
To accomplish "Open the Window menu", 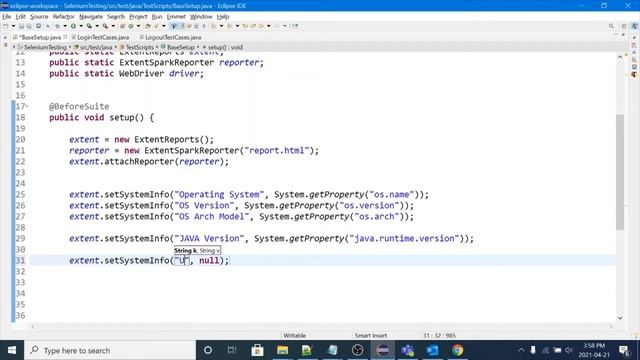I will point(201,17).
